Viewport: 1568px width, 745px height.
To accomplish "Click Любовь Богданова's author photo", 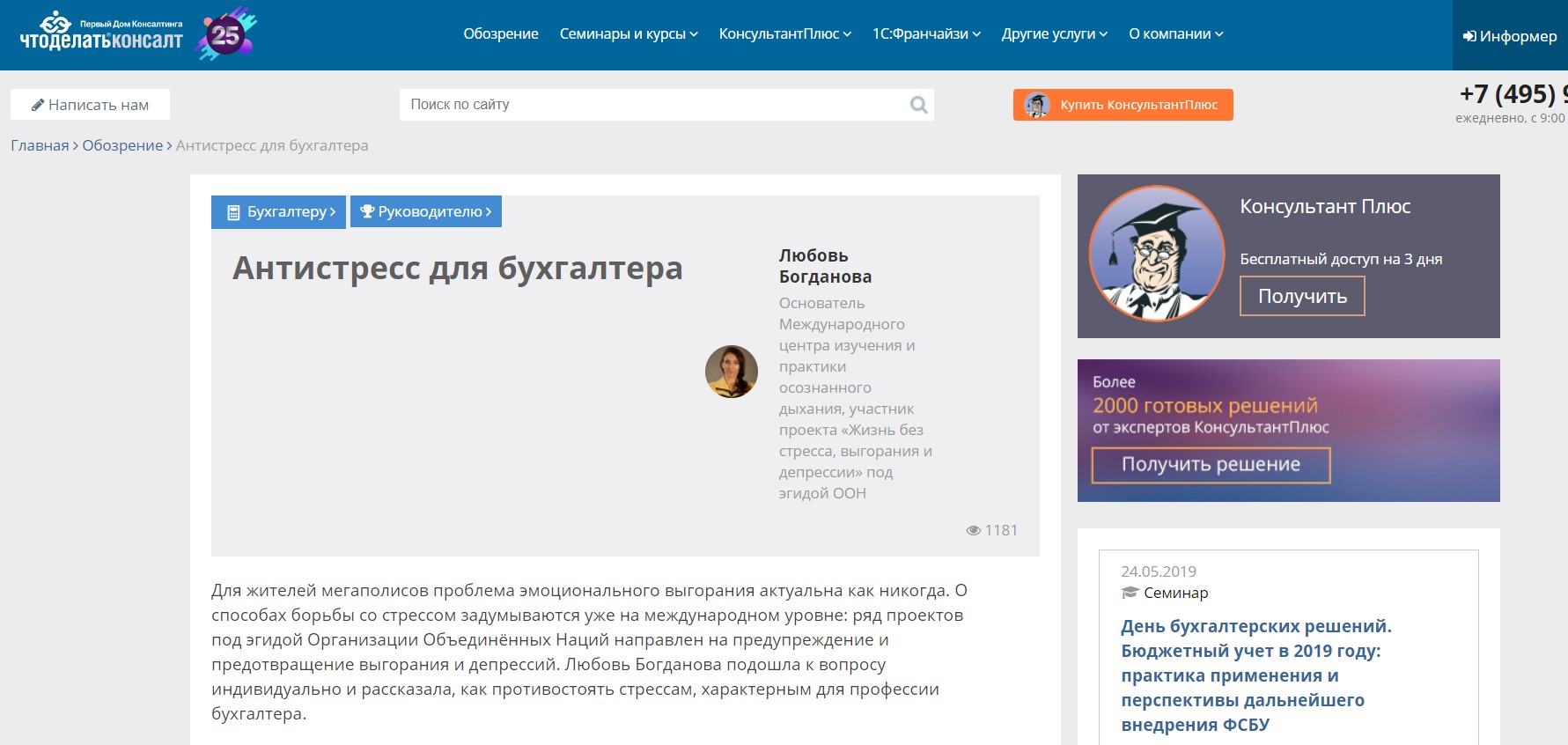I will (x=731, y=372).
